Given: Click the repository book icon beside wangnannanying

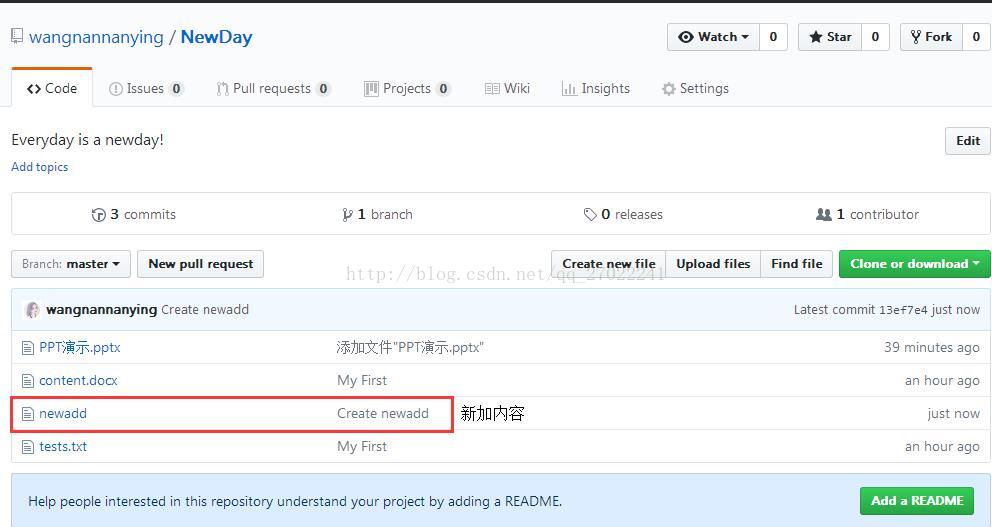Looking at the screenshot, I should tap(17, 36).
